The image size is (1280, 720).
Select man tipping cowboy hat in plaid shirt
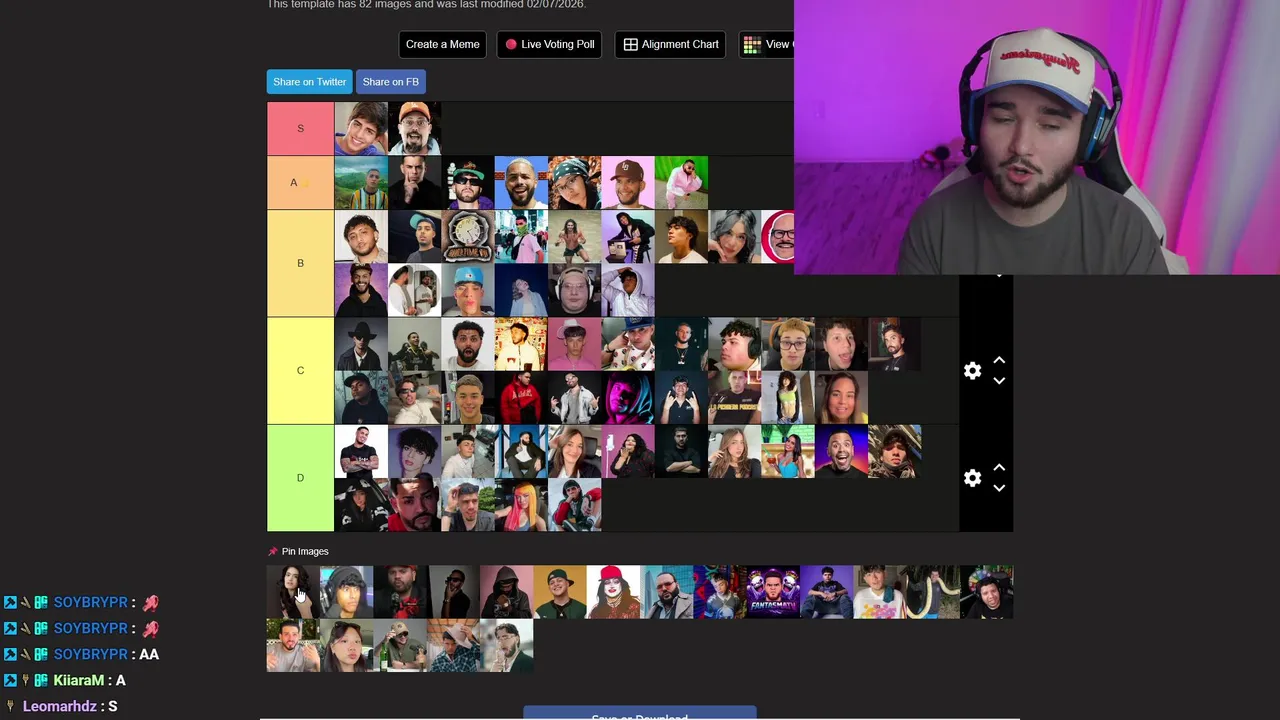pos(453,646)
